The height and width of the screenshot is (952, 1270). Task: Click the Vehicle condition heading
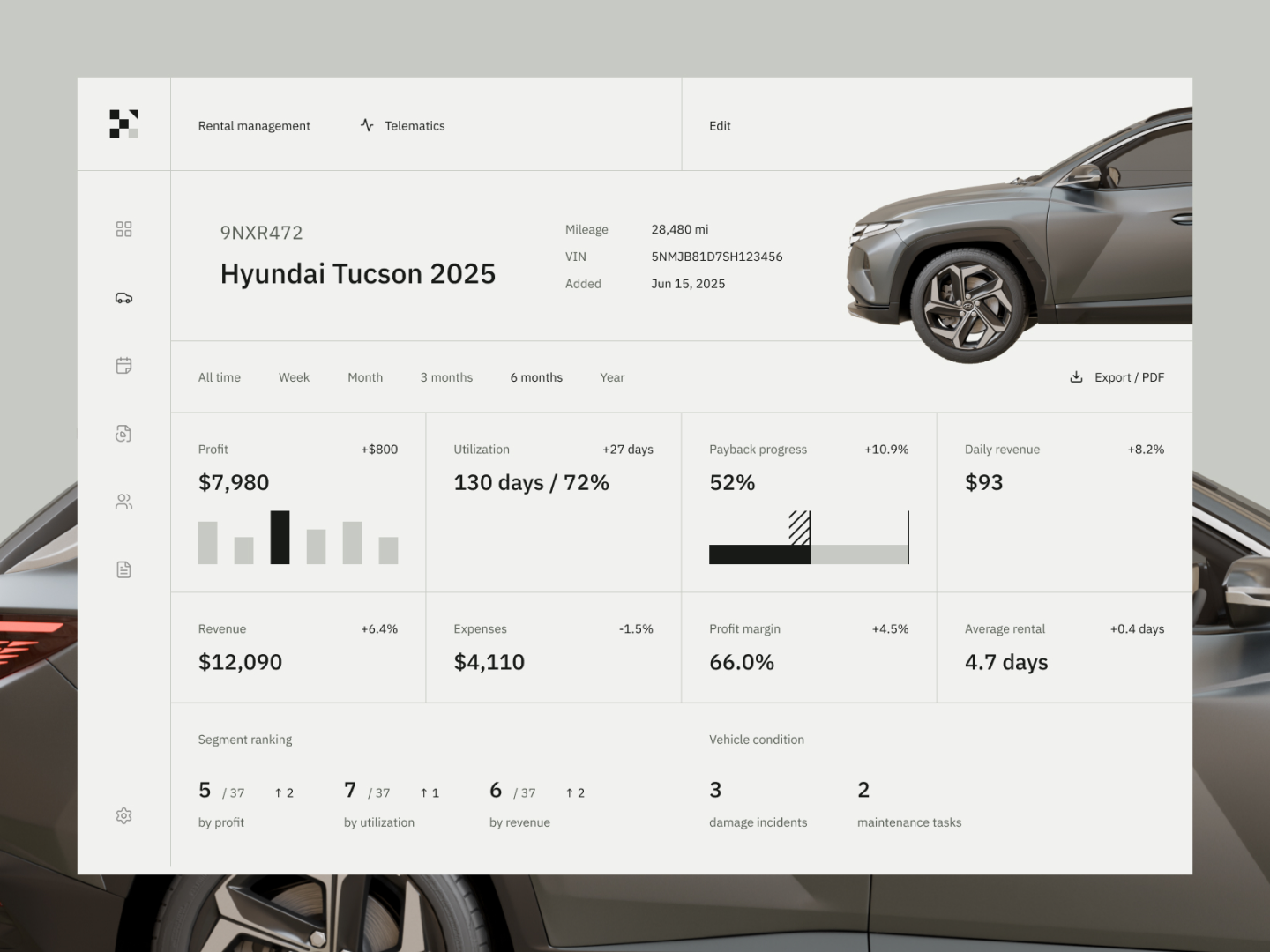(757, 740)
